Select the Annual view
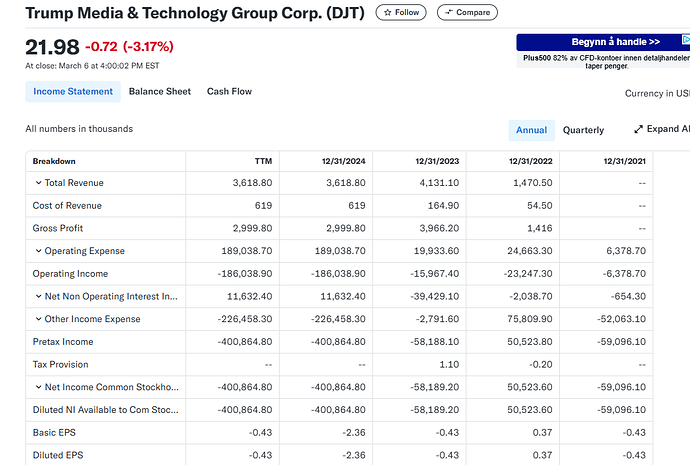Image resolution: width=690 pixels, height=465 pixels. (532, 130)
